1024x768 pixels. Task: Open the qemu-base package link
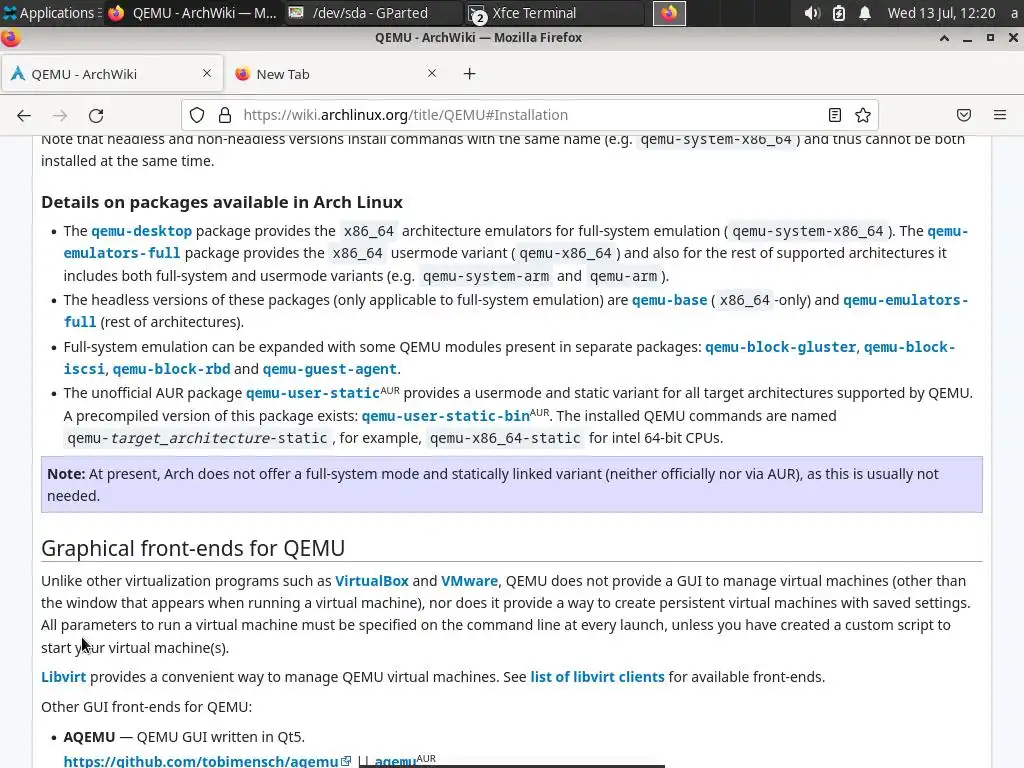click(x=669, y=300)
